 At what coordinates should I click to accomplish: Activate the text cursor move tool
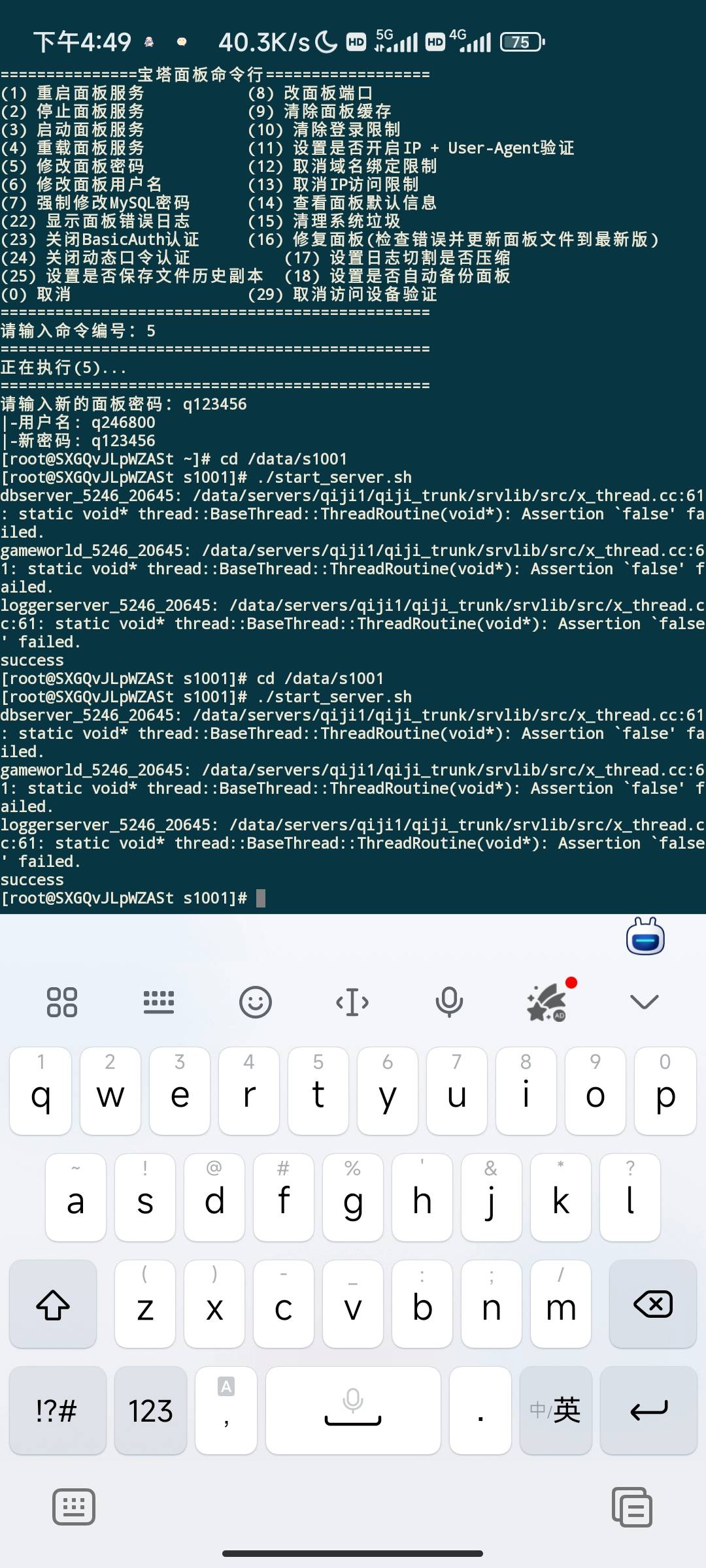tap(352, 1002)
